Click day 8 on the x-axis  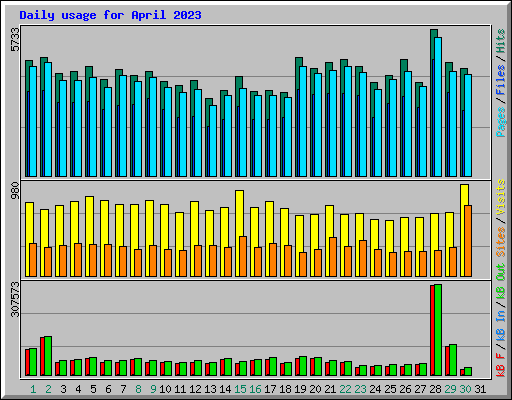click(138, 389)
